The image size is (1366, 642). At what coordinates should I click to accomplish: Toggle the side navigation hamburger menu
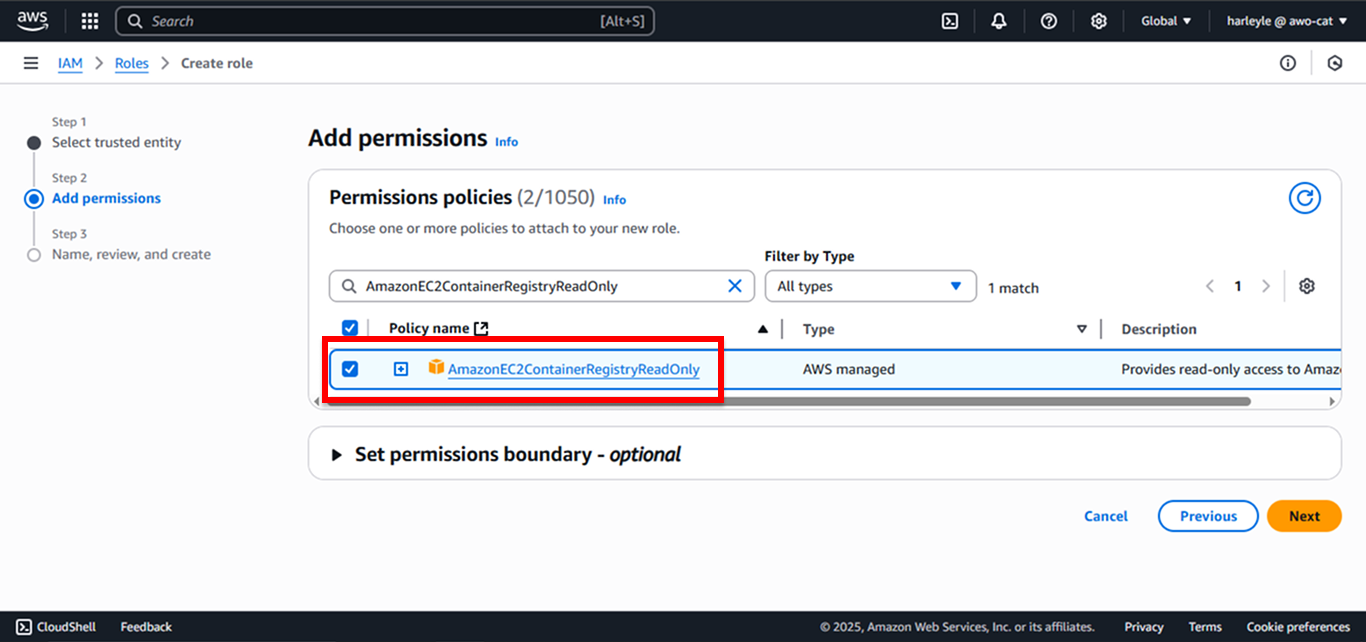coord(31,63)
